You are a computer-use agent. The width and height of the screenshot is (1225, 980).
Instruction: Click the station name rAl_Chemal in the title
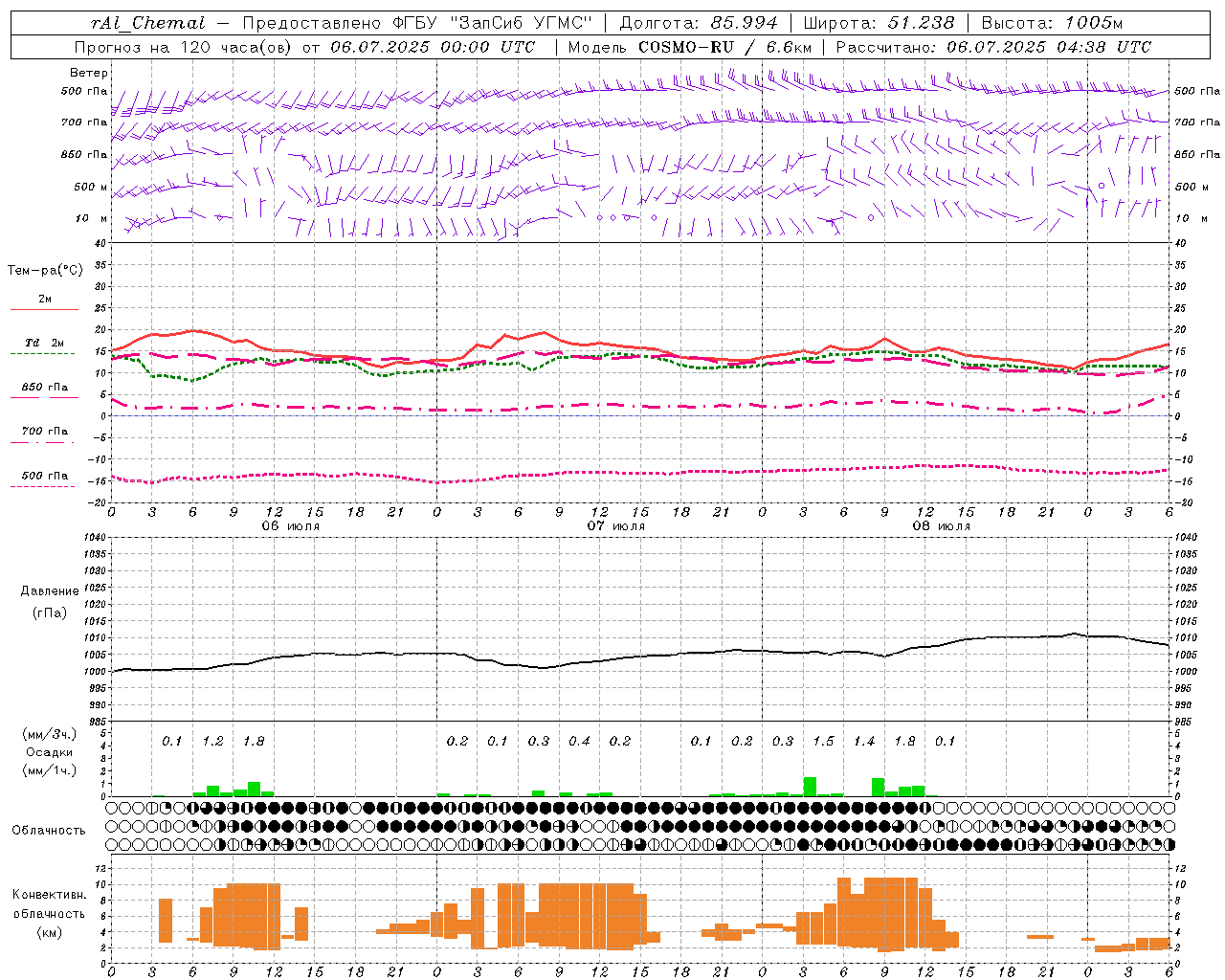coord(146,23)
